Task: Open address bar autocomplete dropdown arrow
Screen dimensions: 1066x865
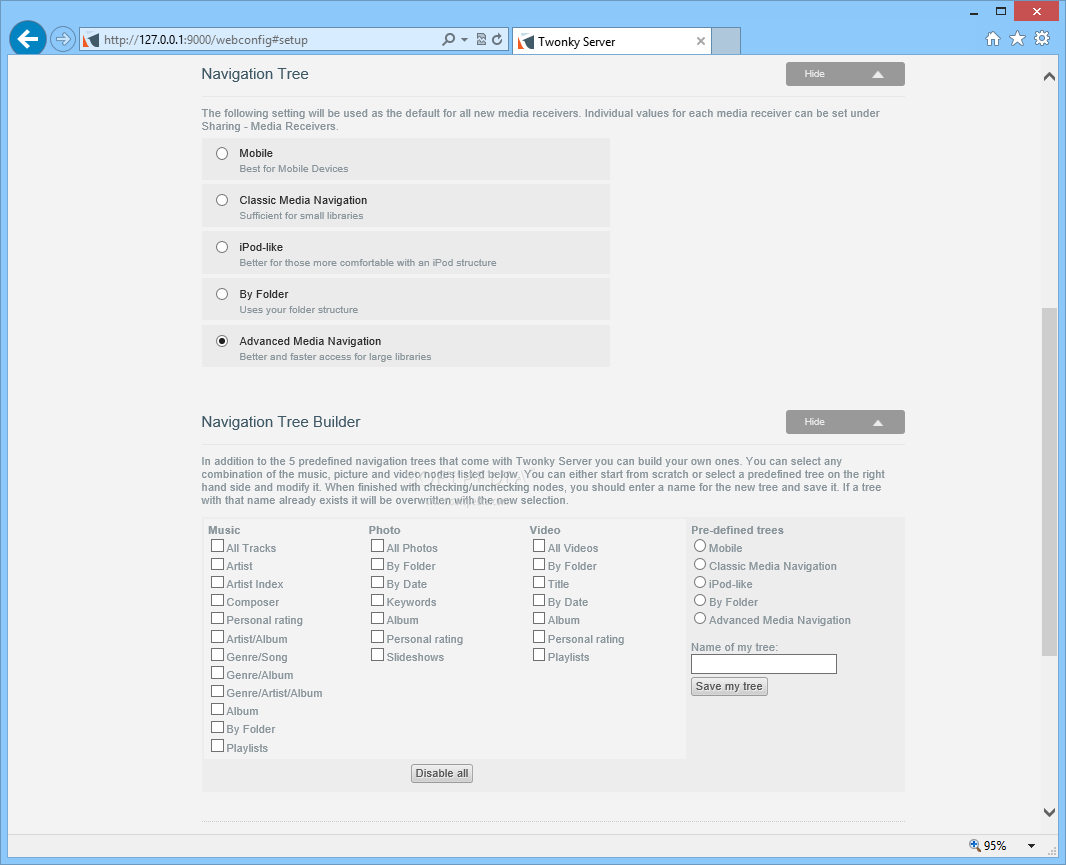Action: (x=464, y=39)
